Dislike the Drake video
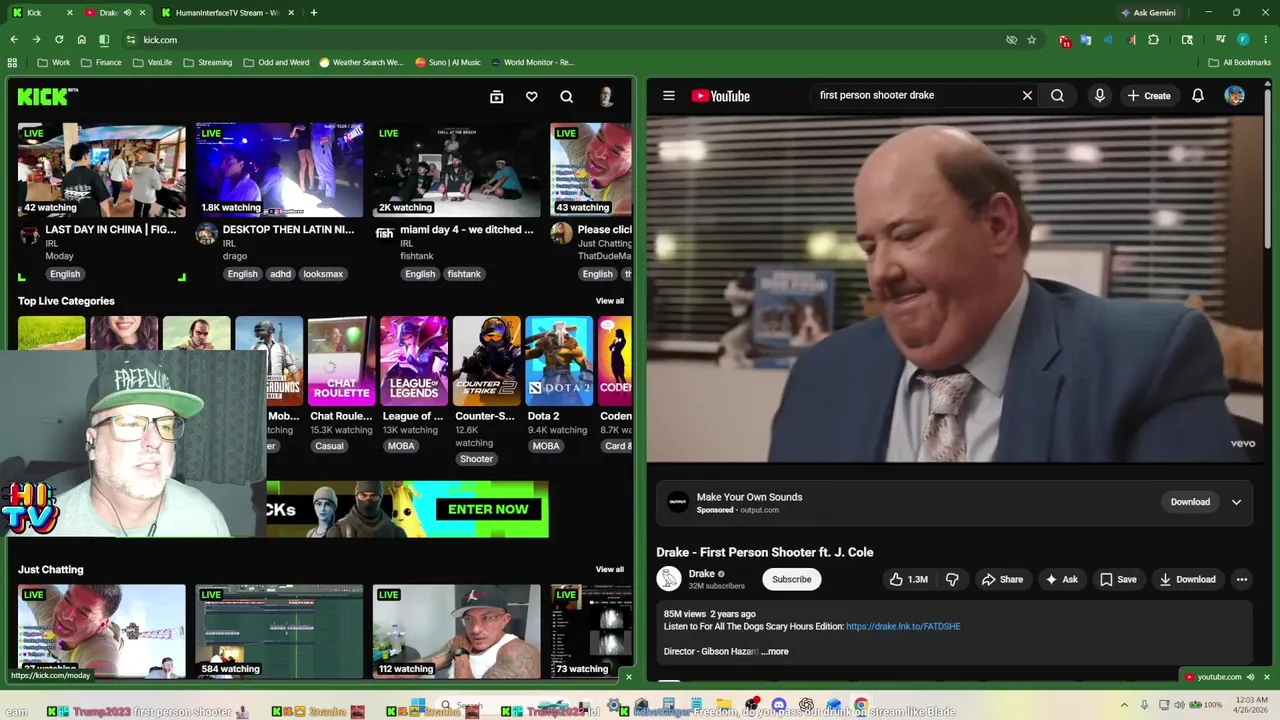The image size is (1280, 720). click(x=952, y=579)
